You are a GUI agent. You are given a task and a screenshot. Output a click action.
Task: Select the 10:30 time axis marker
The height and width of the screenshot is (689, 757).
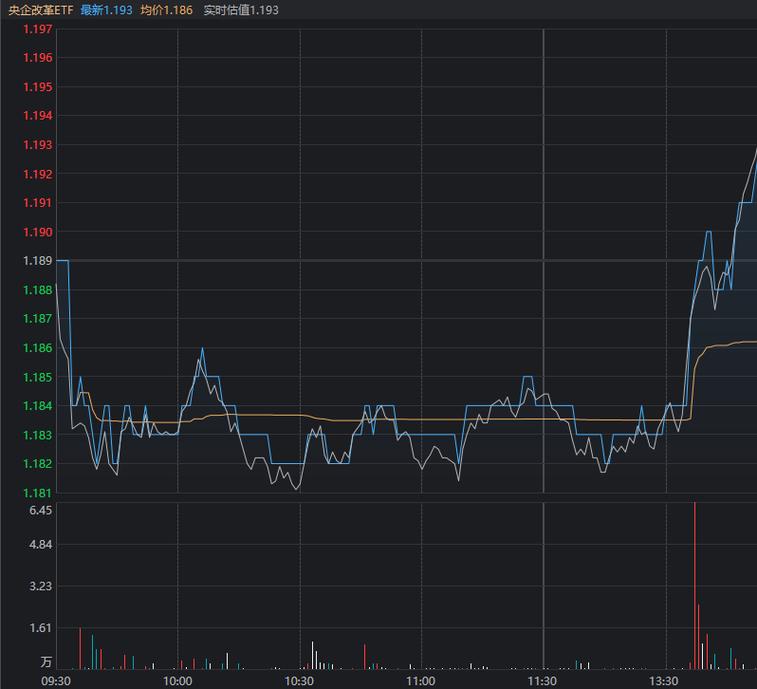300,681
